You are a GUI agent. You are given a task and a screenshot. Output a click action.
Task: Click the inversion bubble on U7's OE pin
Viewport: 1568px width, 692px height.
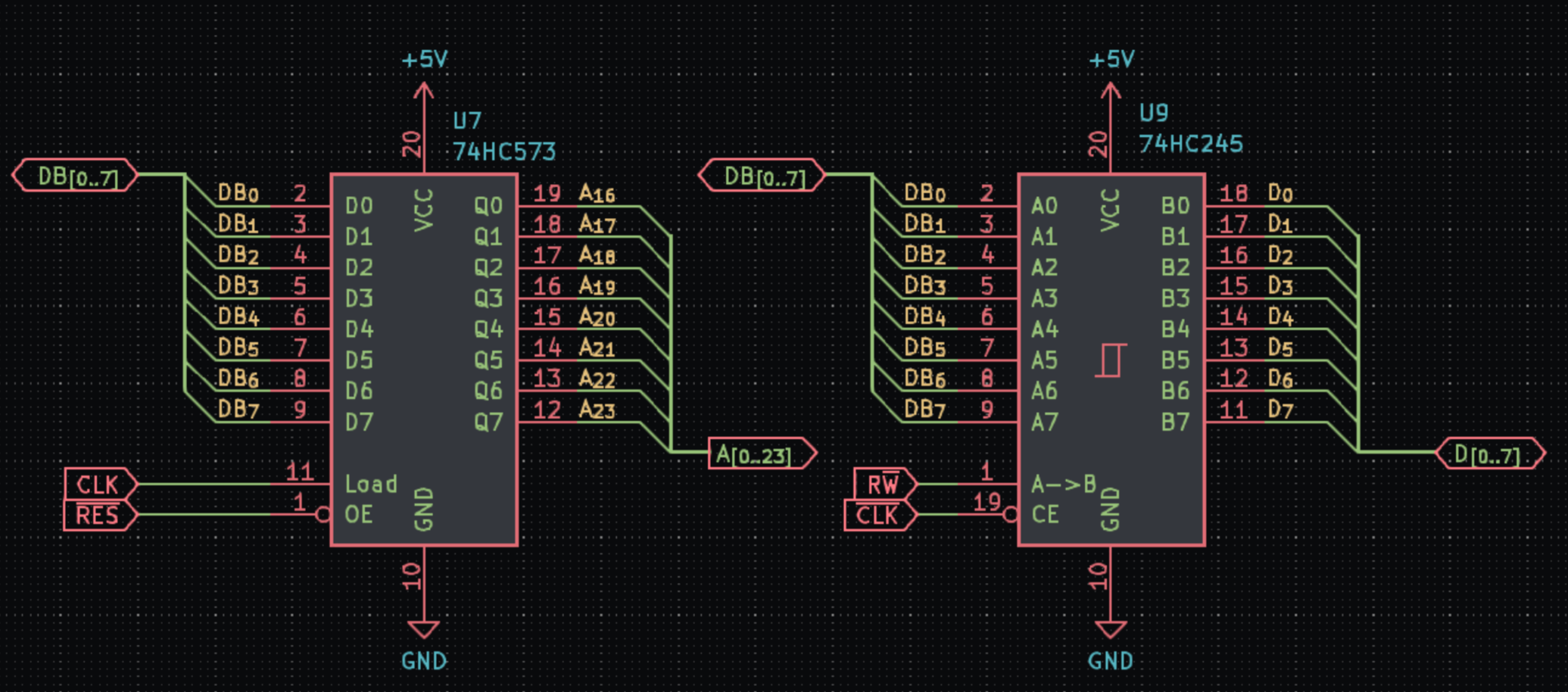click(x=323, y=515)
